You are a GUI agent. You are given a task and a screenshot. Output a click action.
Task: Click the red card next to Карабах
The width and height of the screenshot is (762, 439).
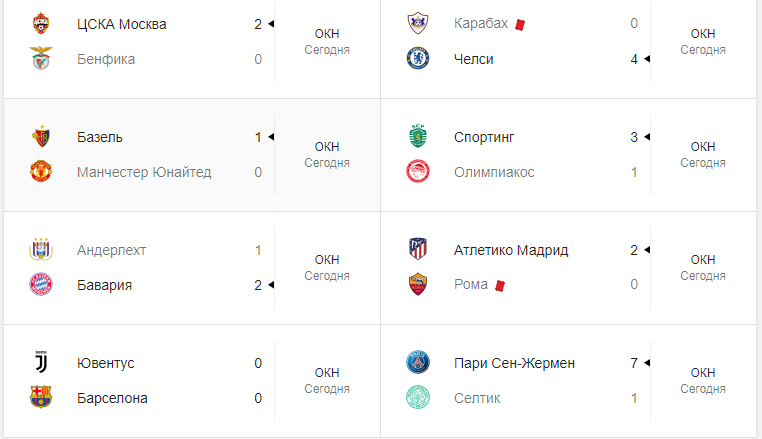pyautogui.click(x=520, y=24)
